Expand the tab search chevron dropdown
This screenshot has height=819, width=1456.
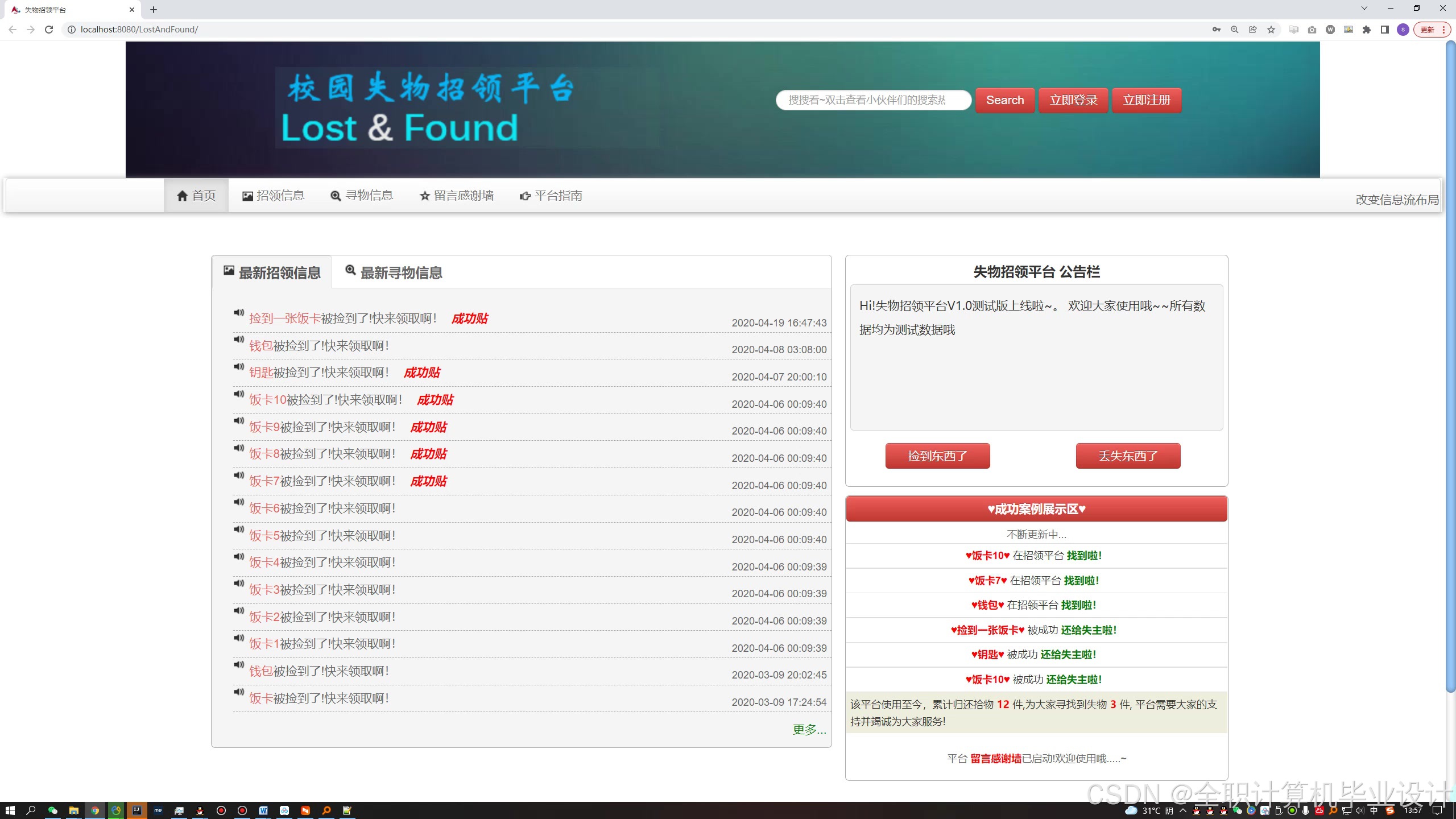(x=1364, y=9)
